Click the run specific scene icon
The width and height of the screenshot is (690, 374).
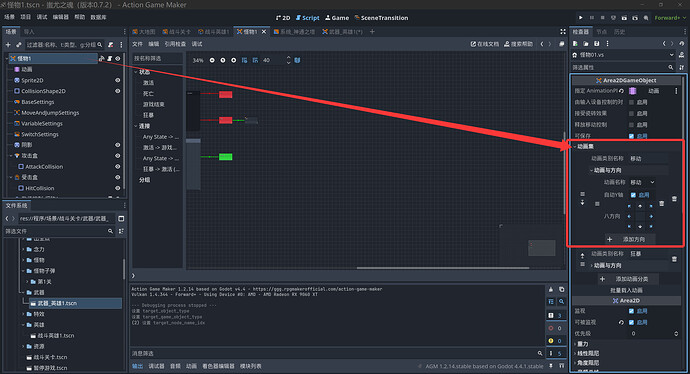[x=635, y=18]
